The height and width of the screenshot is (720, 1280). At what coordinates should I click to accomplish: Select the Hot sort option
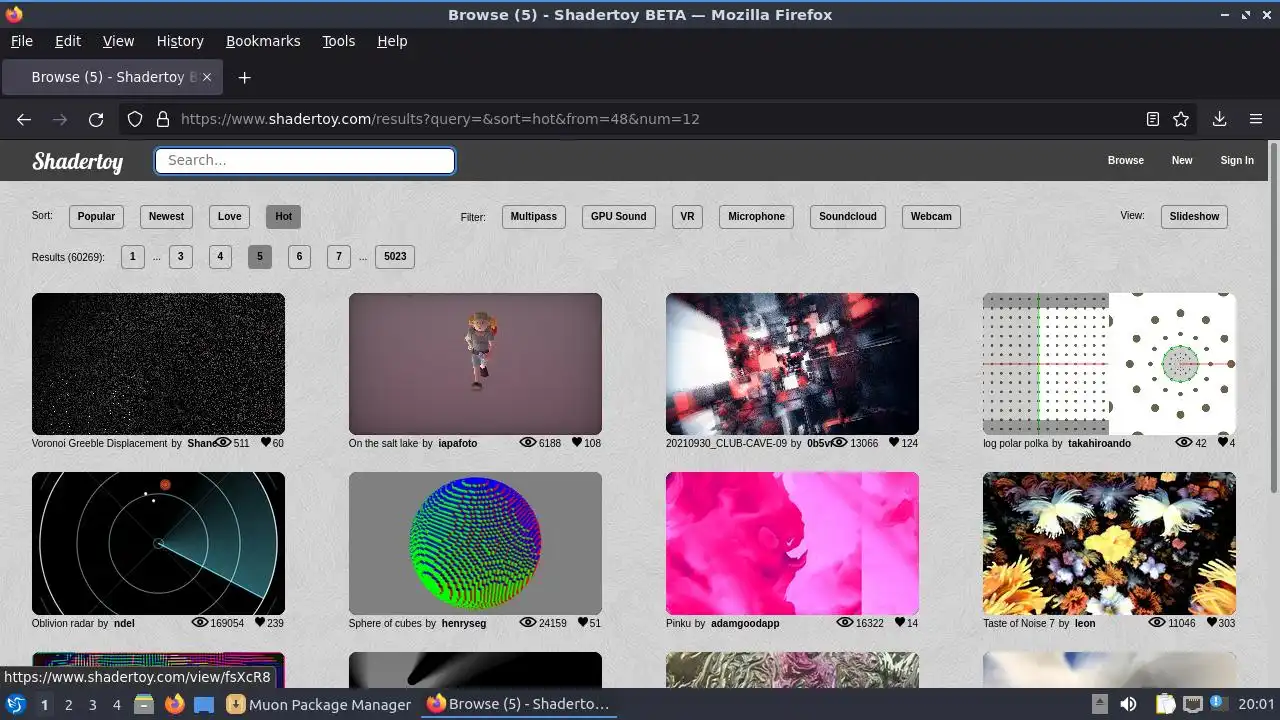(283, 216)
